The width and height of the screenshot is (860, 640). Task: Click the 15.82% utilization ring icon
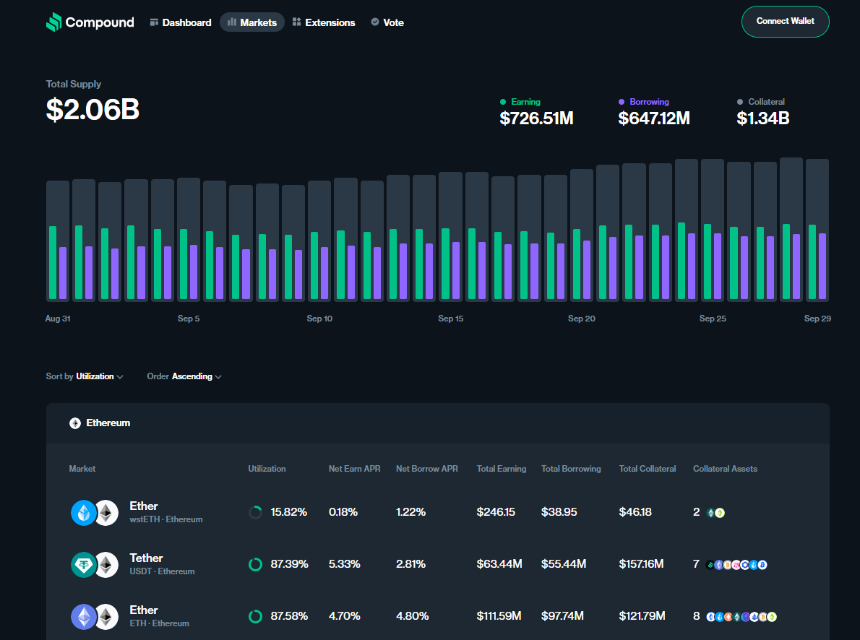pyautogui.click(x=255, y=512)
